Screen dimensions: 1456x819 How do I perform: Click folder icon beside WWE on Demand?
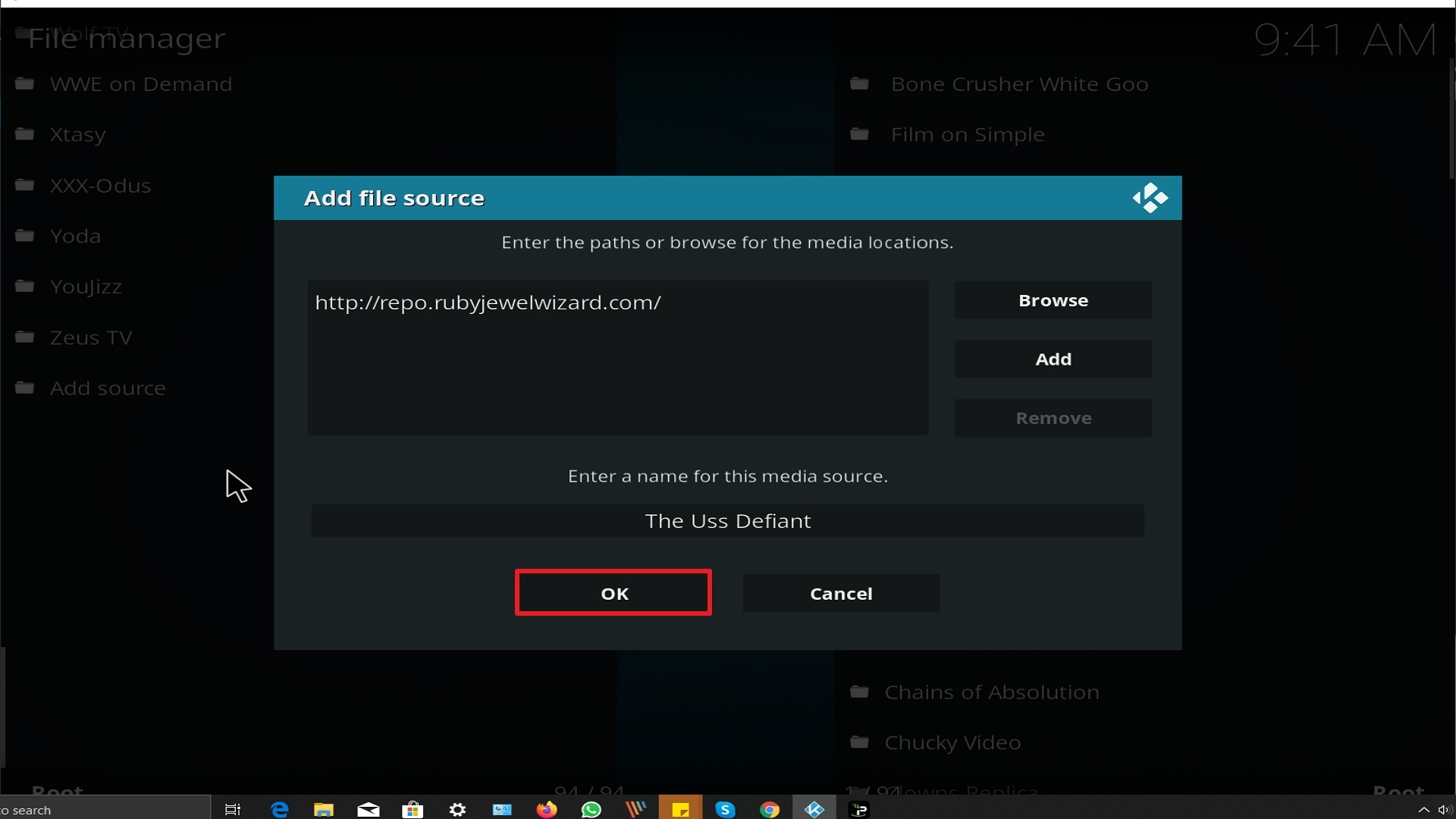coord(25,83)
